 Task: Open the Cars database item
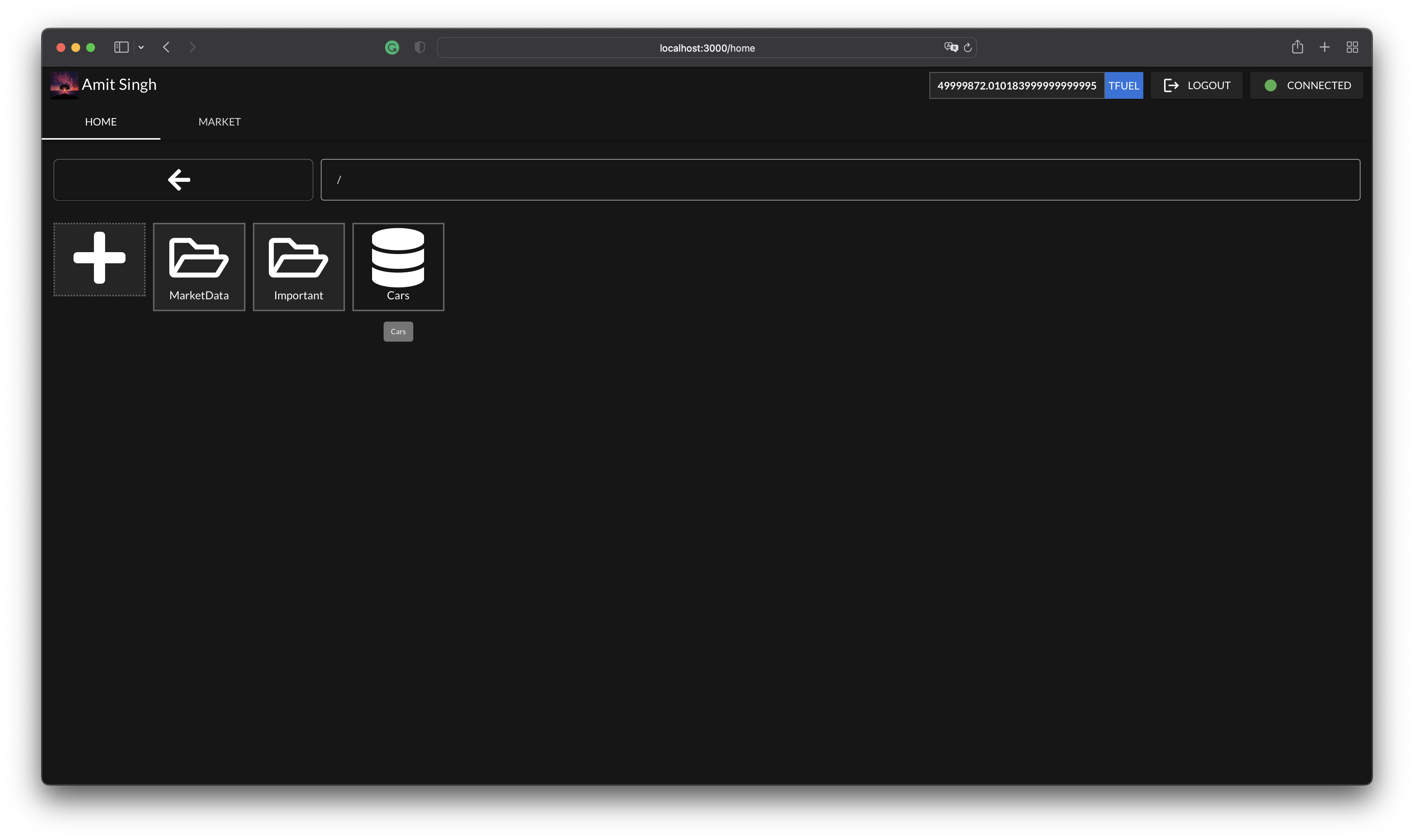tap(398, 266)
